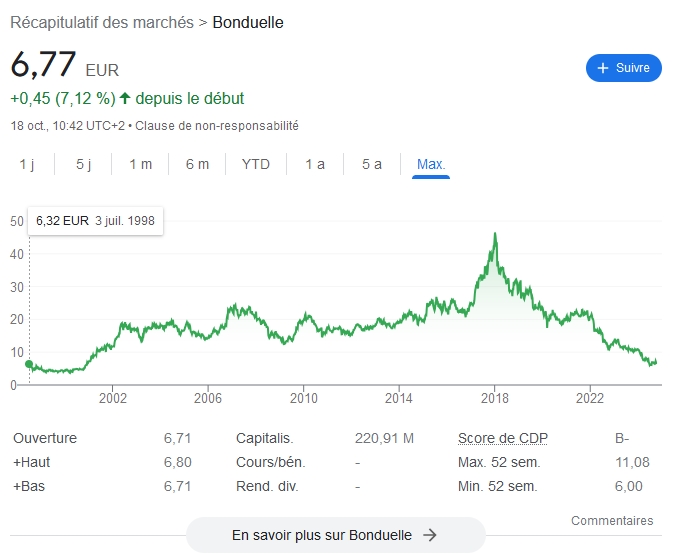The width and height of the screenshot is (684, 554).
Task: Open 'En savoir plus sur Bonduelle'
Action: point(335,535)
